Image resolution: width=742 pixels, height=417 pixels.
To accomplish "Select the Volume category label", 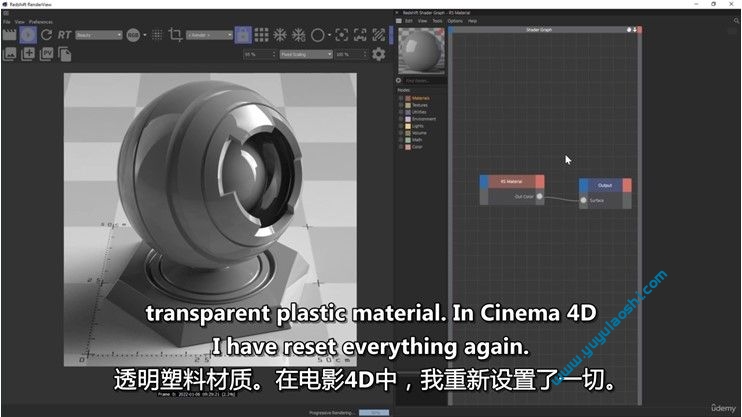I will (x=419, y=133).
